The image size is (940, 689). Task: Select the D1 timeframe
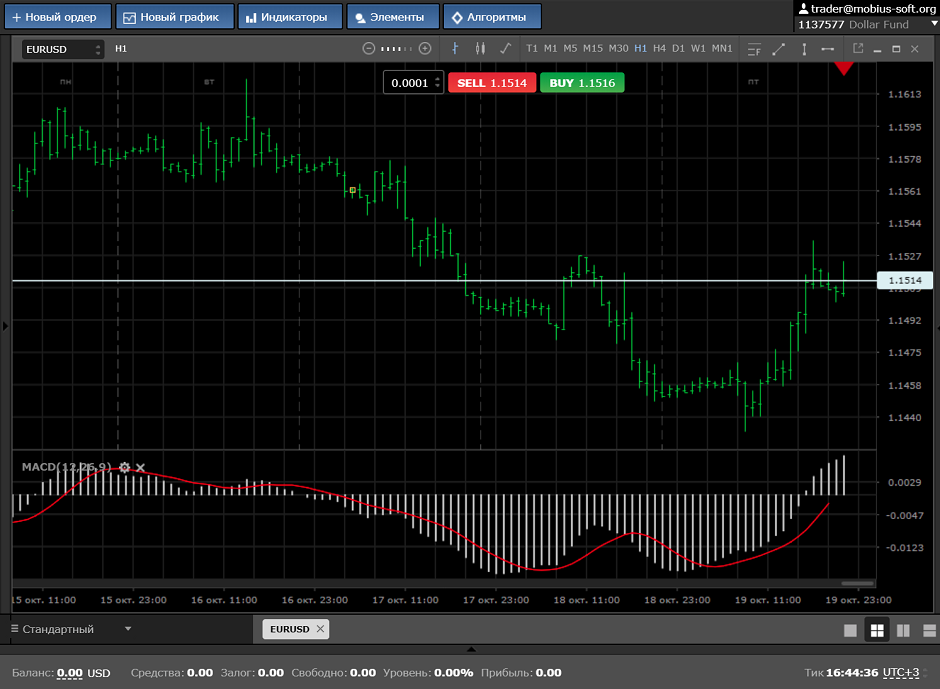tap(678, 49)
